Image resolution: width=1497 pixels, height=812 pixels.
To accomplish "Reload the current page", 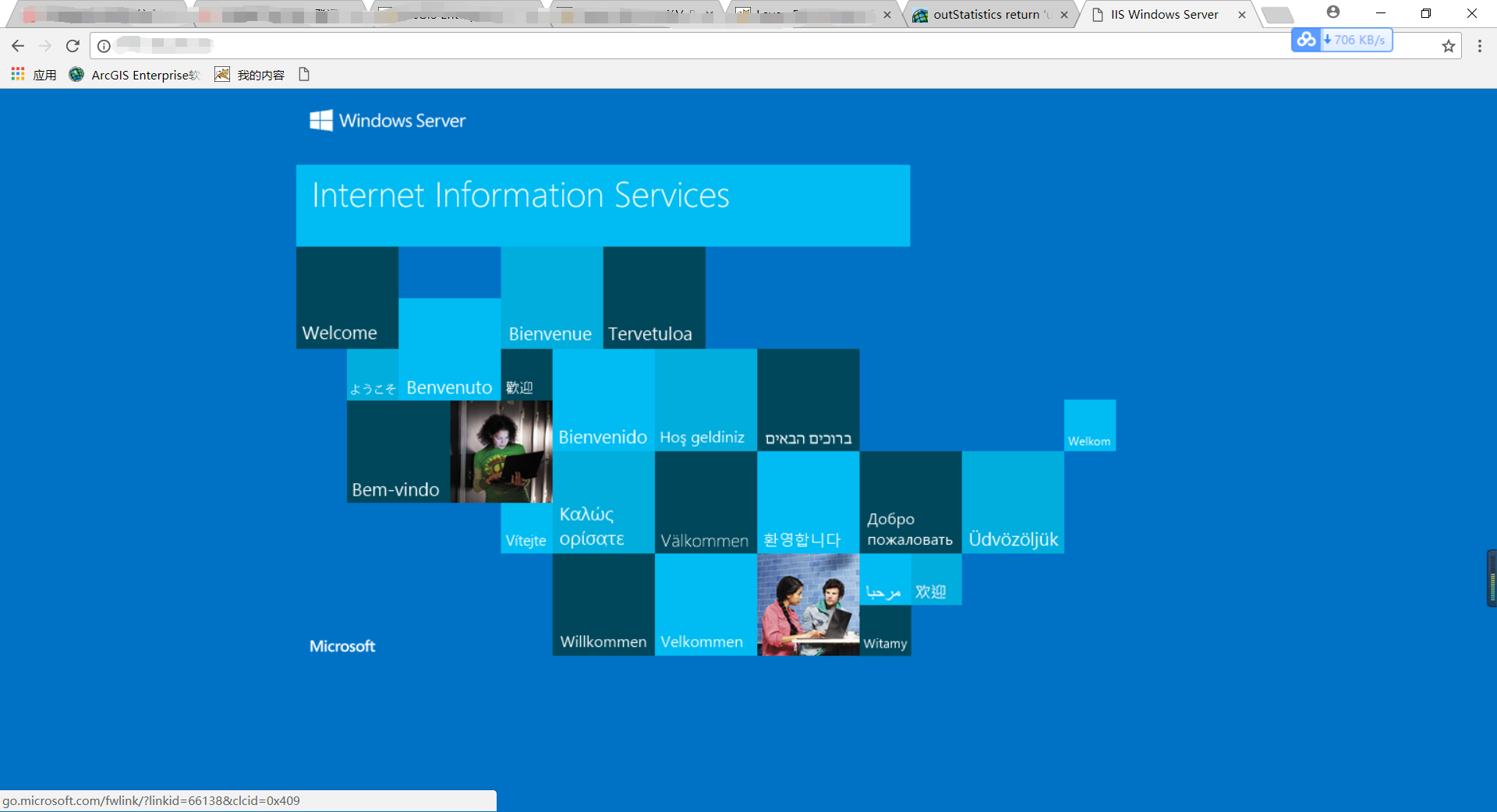I will (x=73, y=46).
